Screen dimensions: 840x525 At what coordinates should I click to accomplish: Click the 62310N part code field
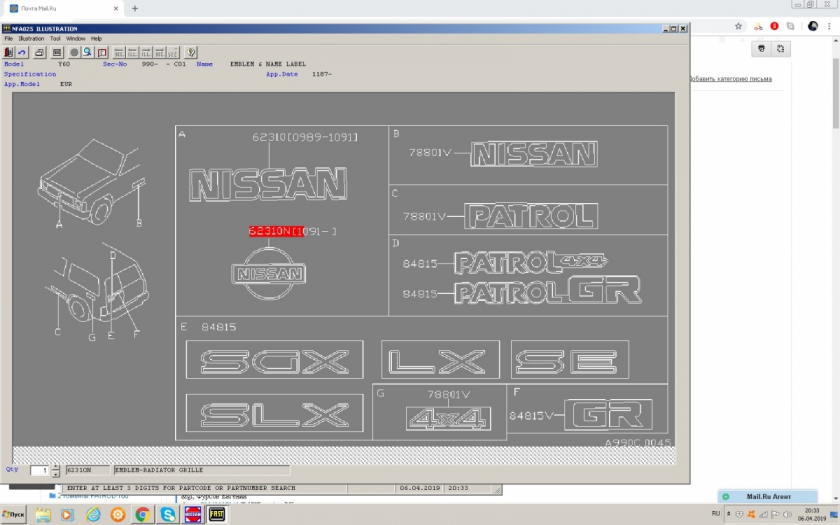pos(88,470)
